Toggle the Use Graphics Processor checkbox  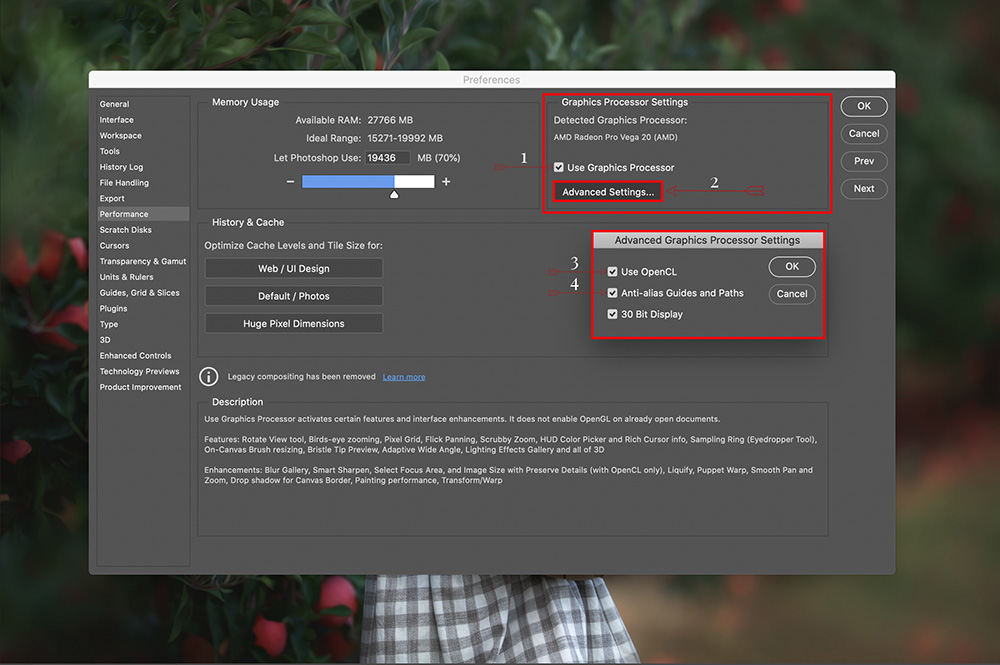(559, 168)
